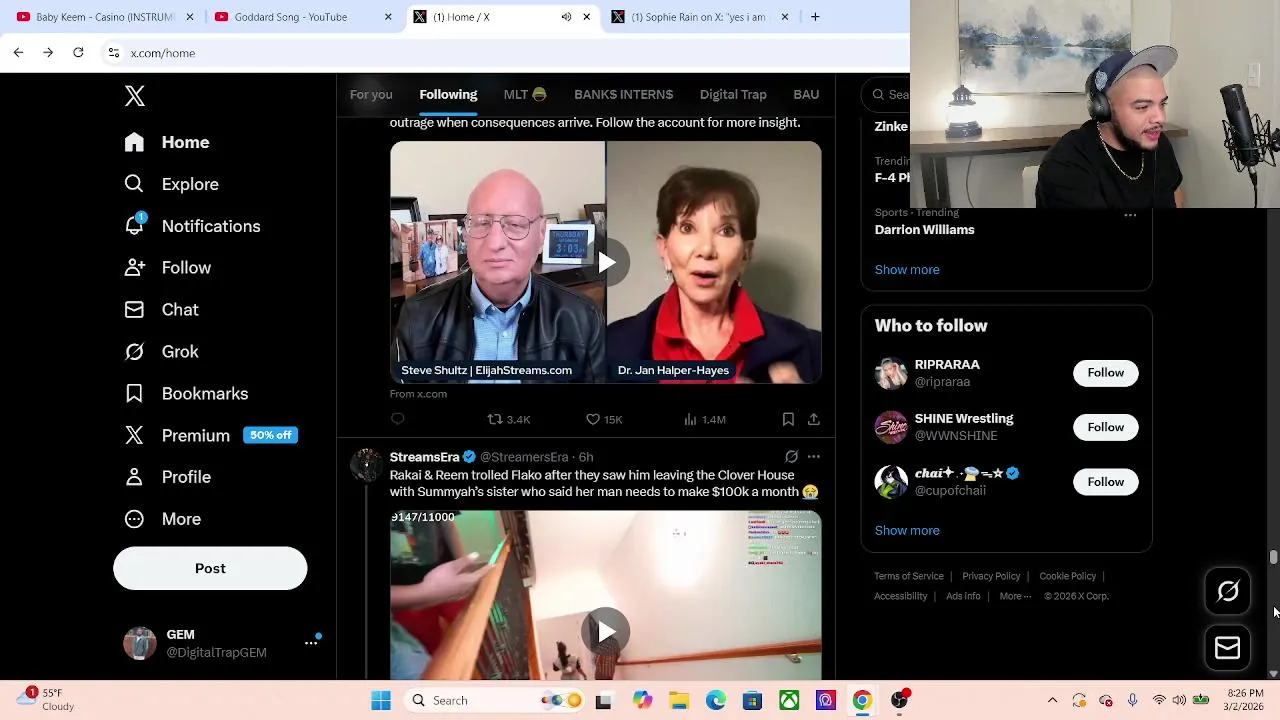The image size is (1280, 720).
Task: Follow the cupofchaii account
Action: [1105, 482]
